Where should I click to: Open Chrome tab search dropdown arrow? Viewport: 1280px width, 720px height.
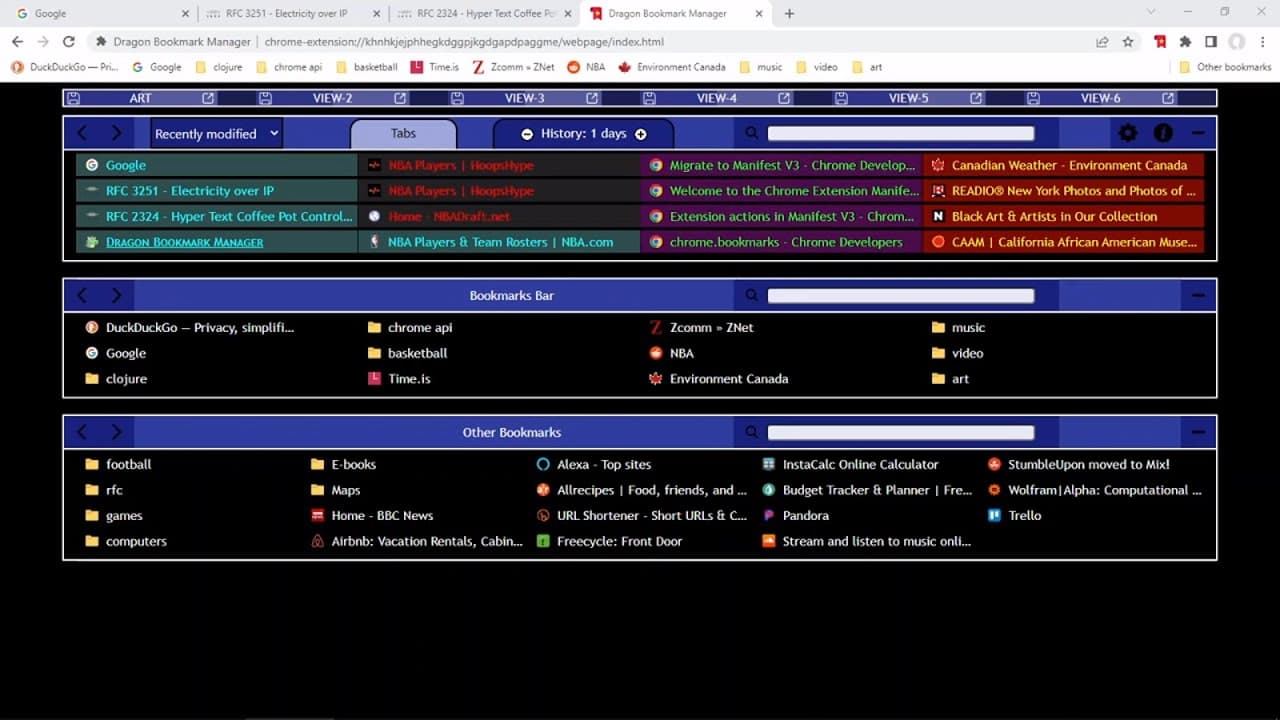click(1151, 13)
